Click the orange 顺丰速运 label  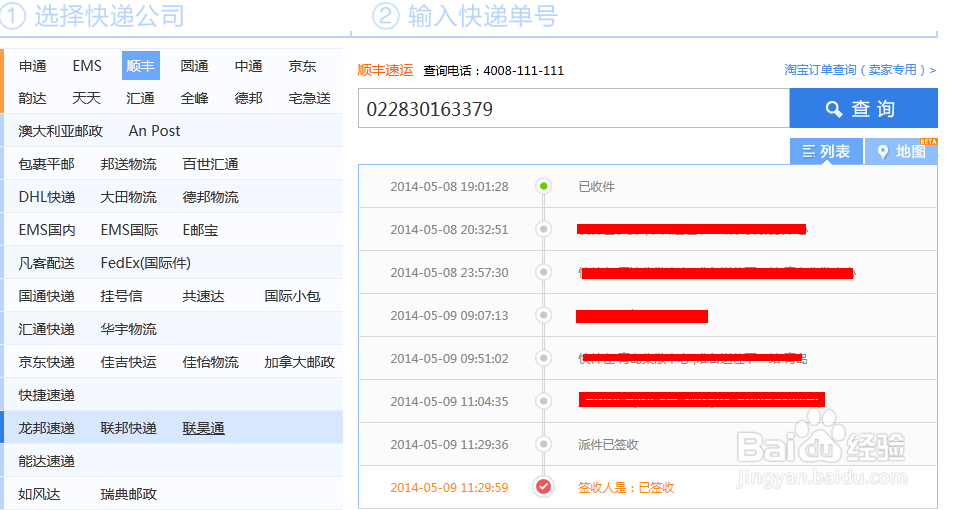pyautogui.click(x=385, y=70)
